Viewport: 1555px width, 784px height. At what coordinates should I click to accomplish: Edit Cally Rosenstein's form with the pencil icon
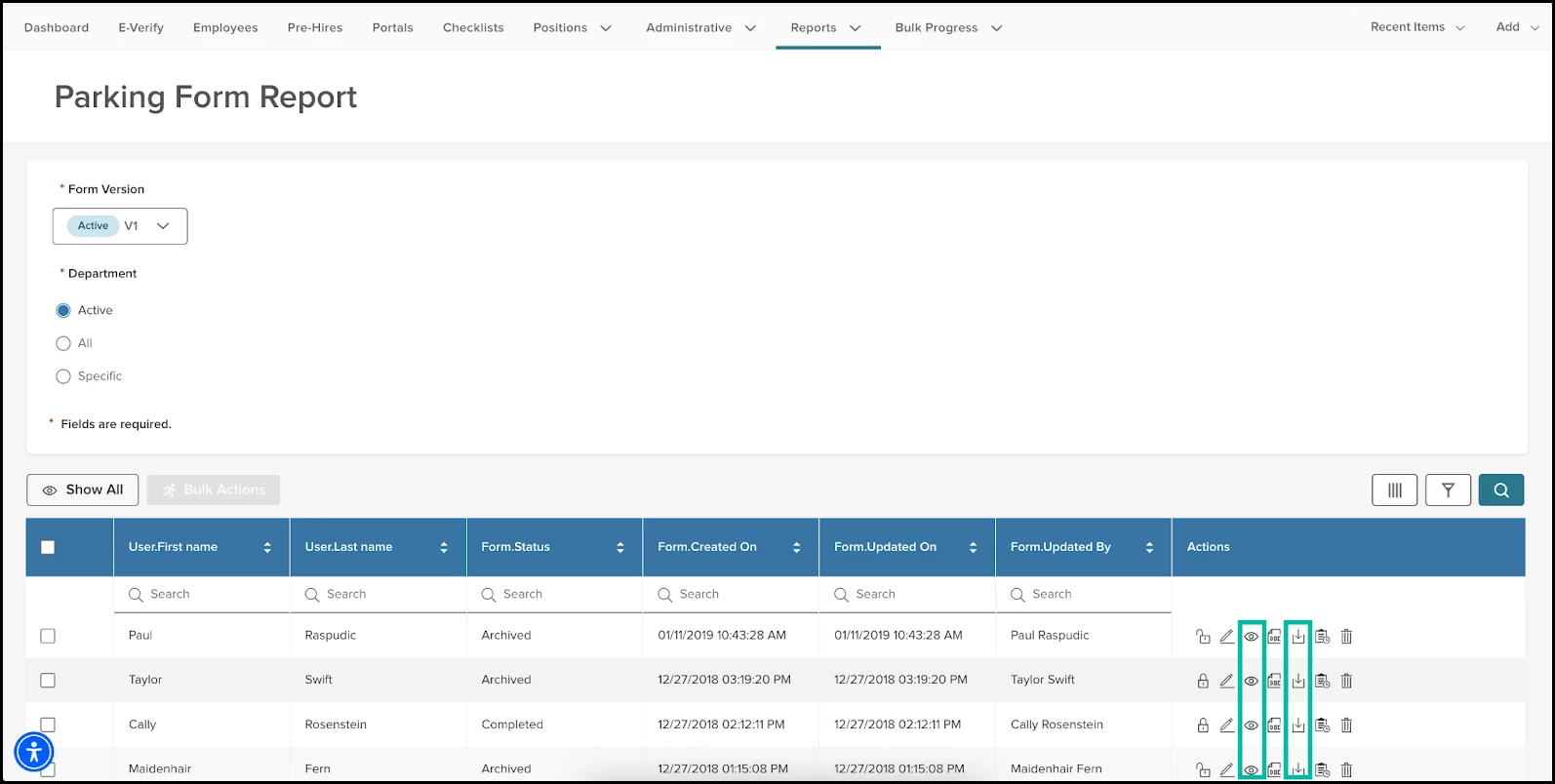(1227, 725)
